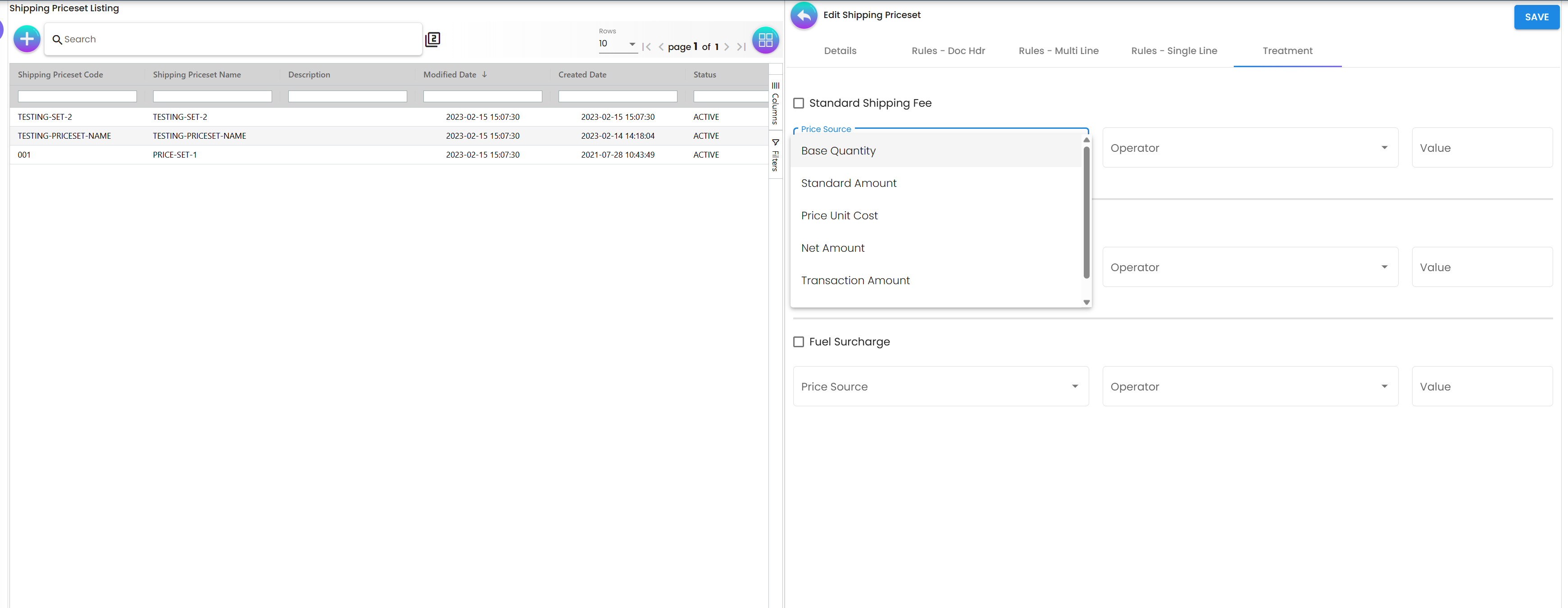
Task: Tick the Fuel Surcharge checkbox
Action: [x=799, y=342]
